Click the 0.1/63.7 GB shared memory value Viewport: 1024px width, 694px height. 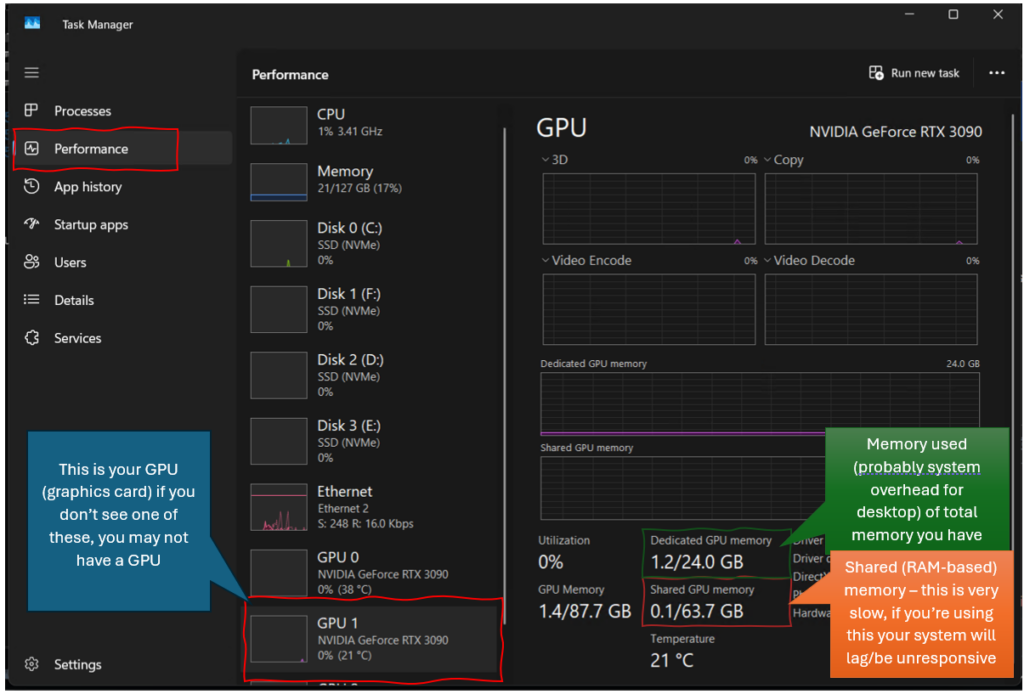coord(696,611)
